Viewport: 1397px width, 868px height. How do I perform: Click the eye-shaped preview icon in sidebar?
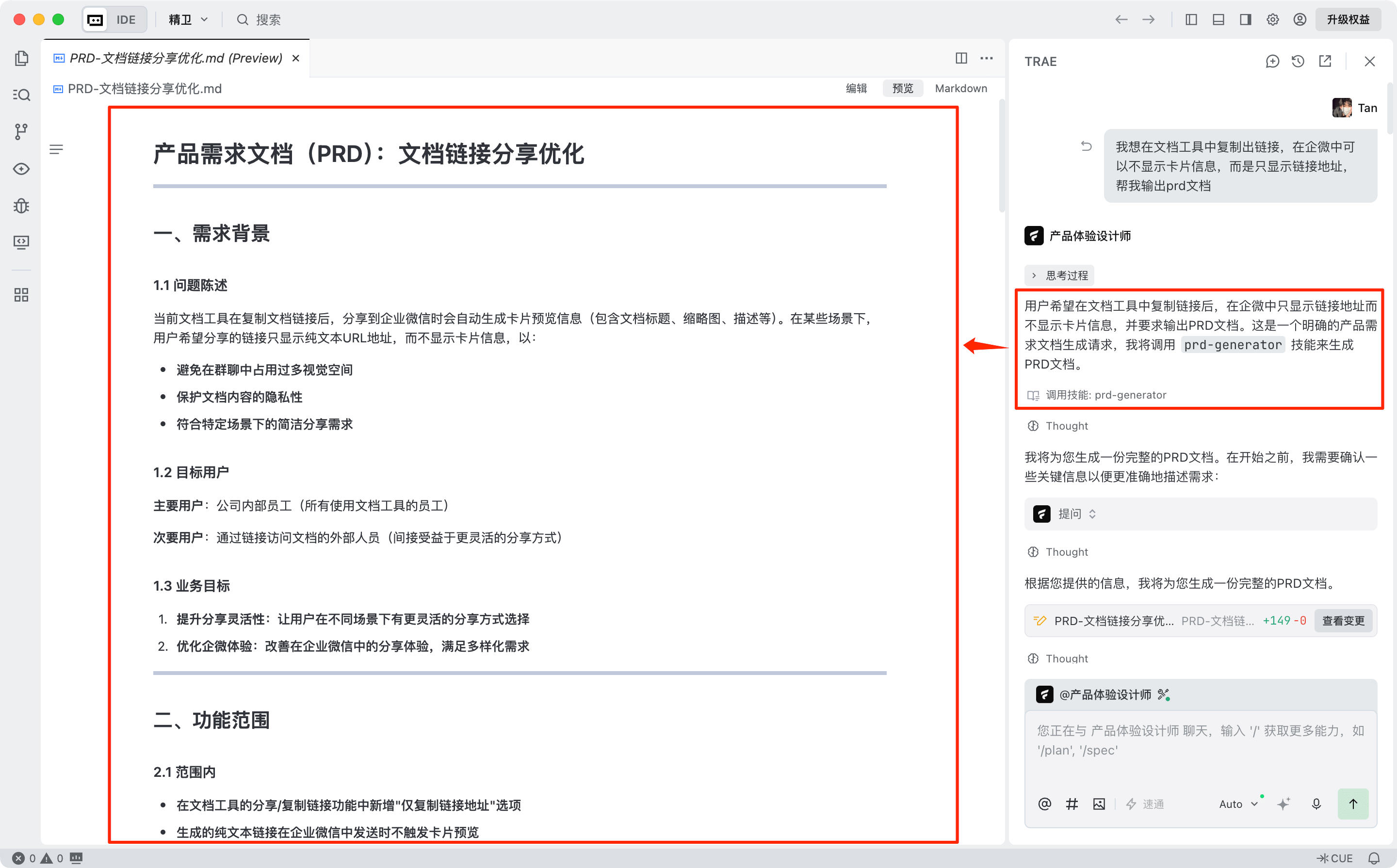(x=21, y=169)
